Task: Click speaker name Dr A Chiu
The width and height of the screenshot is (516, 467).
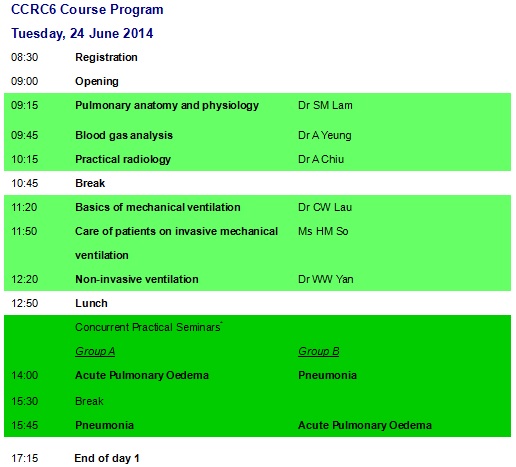Action: tap(321, 159)
